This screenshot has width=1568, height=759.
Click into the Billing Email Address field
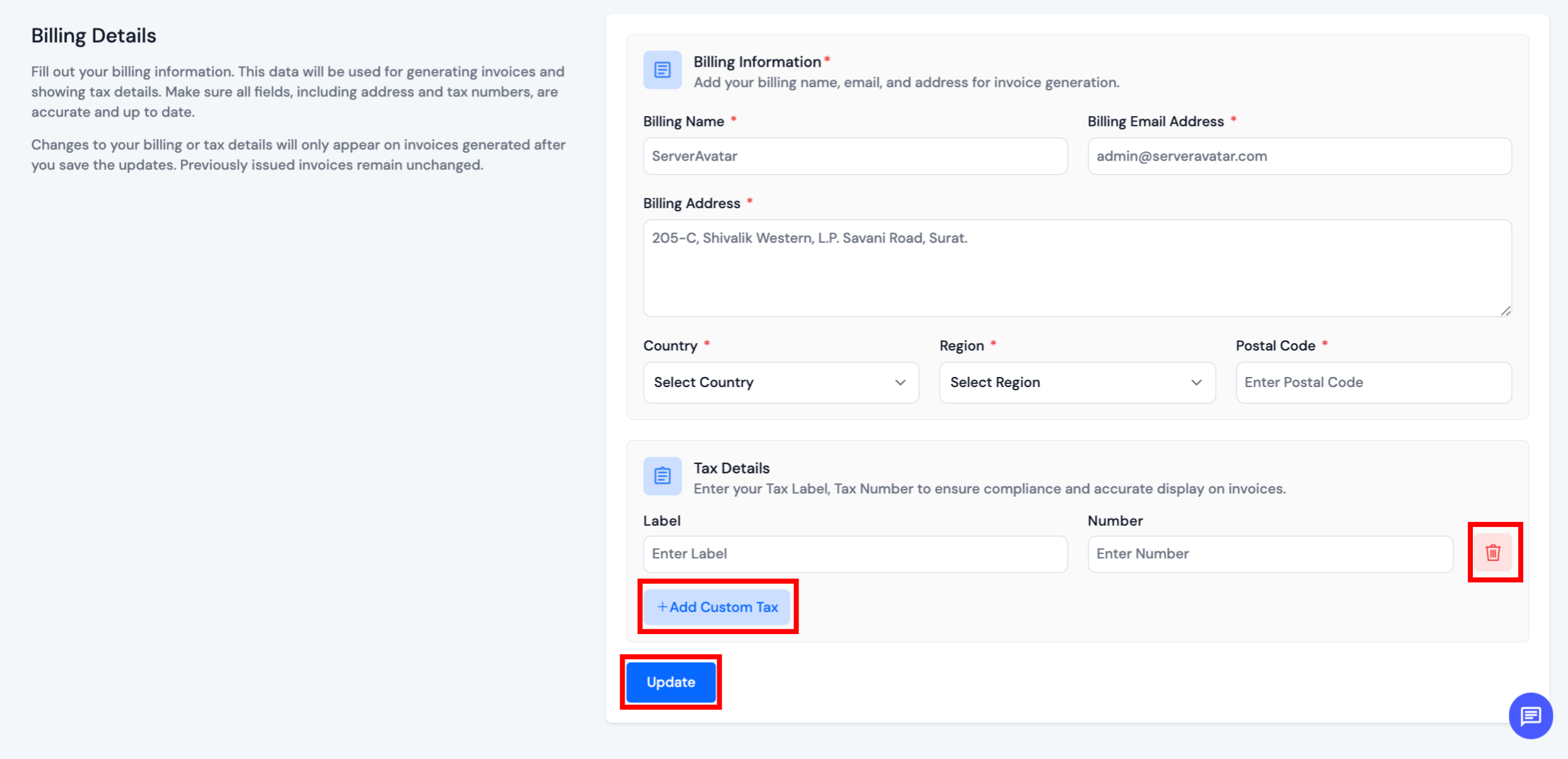1299,156
